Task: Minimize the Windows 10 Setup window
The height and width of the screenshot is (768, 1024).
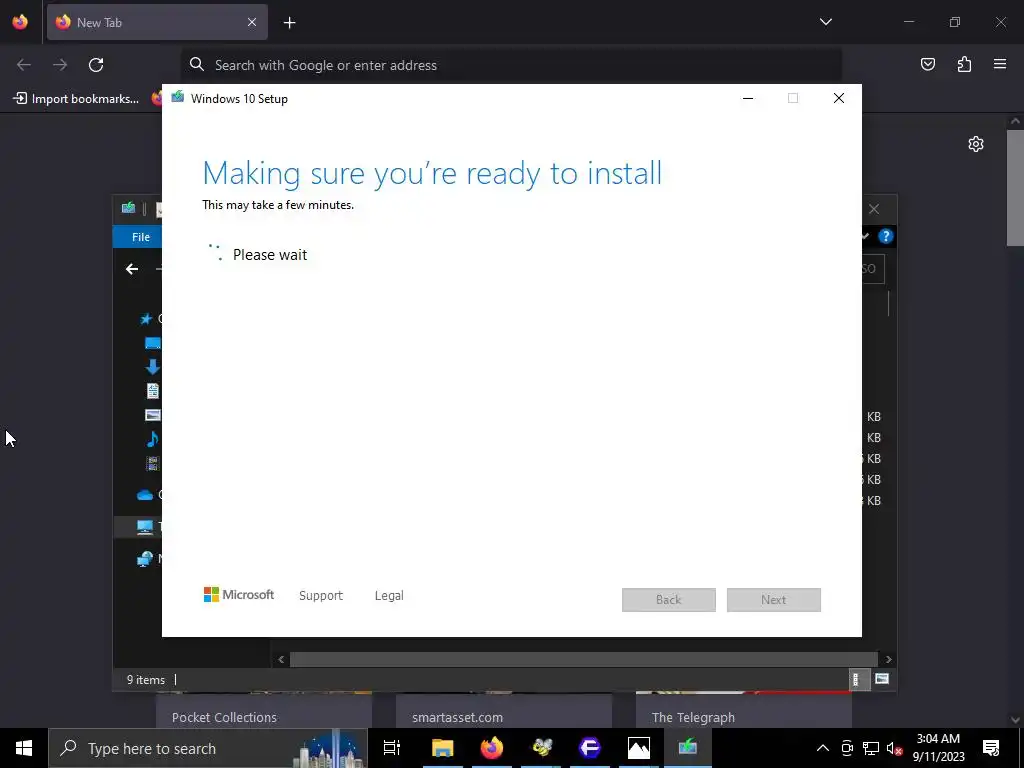Action: coord(748,99)
